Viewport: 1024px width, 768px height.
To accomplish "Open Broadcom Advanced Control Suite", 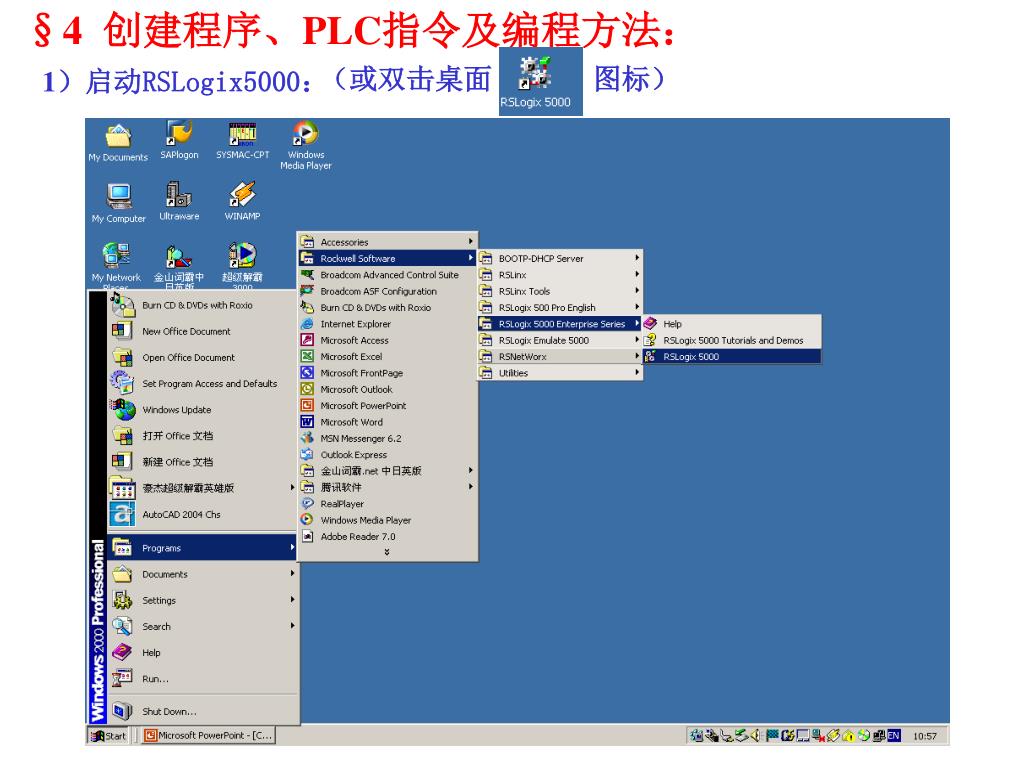I will pyautogui.click(x=387, y=274).
